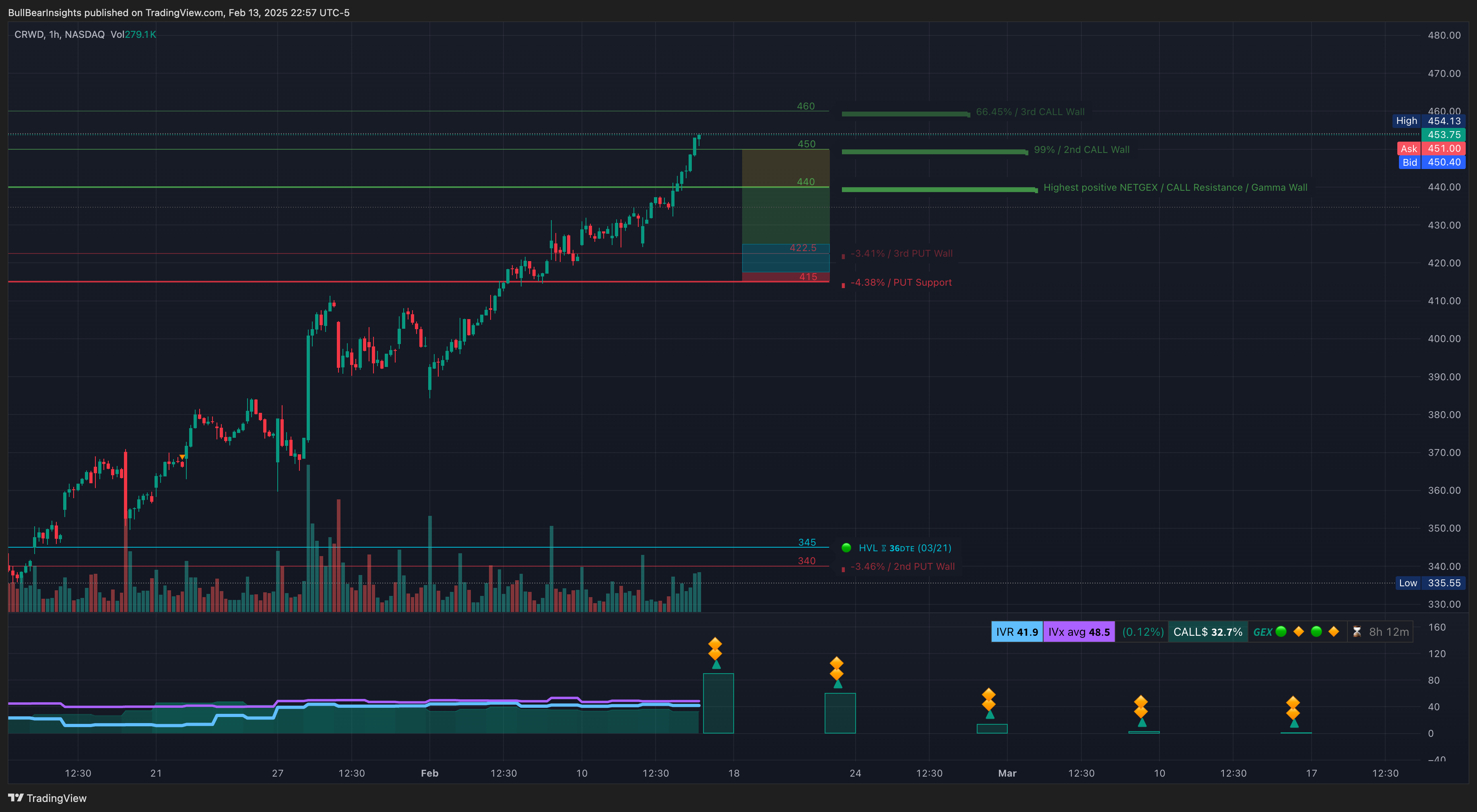Click the GEX label in the info bar

coord(1262,632)
